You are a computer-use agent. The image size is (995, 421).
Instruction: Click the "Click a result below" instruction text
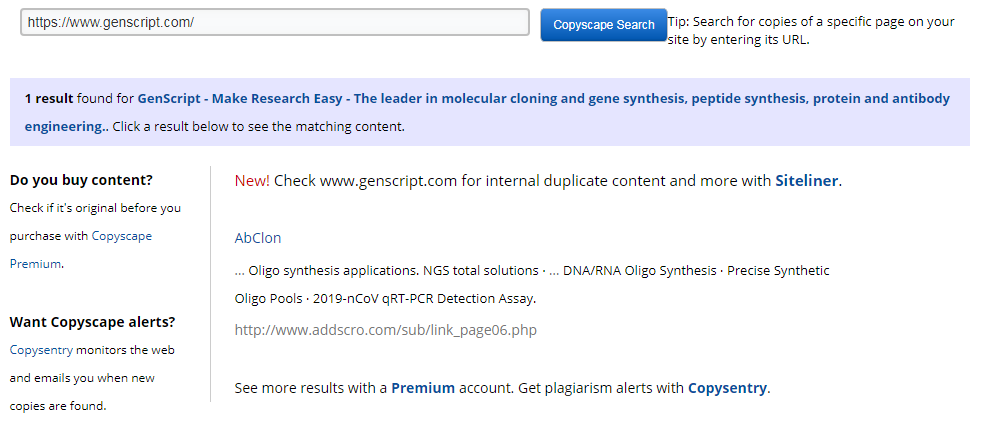pos(258,127)
